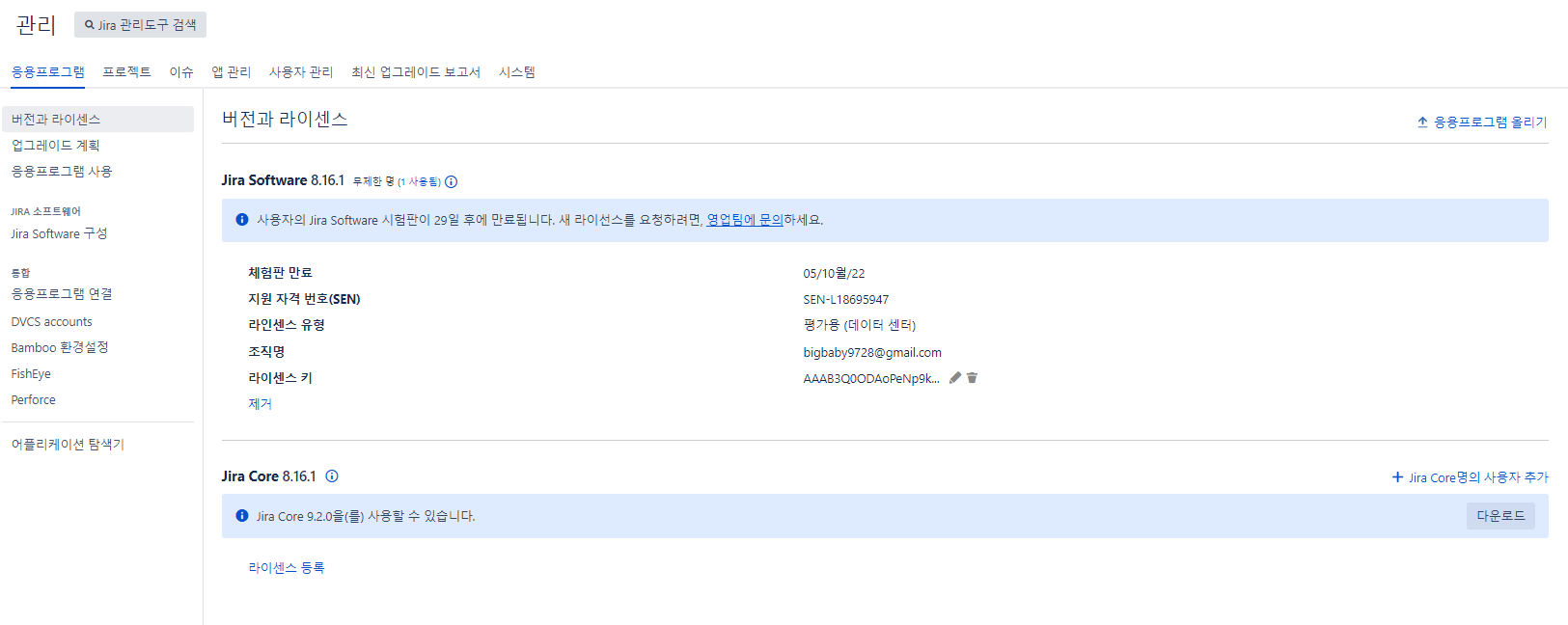Open Jira Software 구성 sidebar link

click(x=59, y=234)
